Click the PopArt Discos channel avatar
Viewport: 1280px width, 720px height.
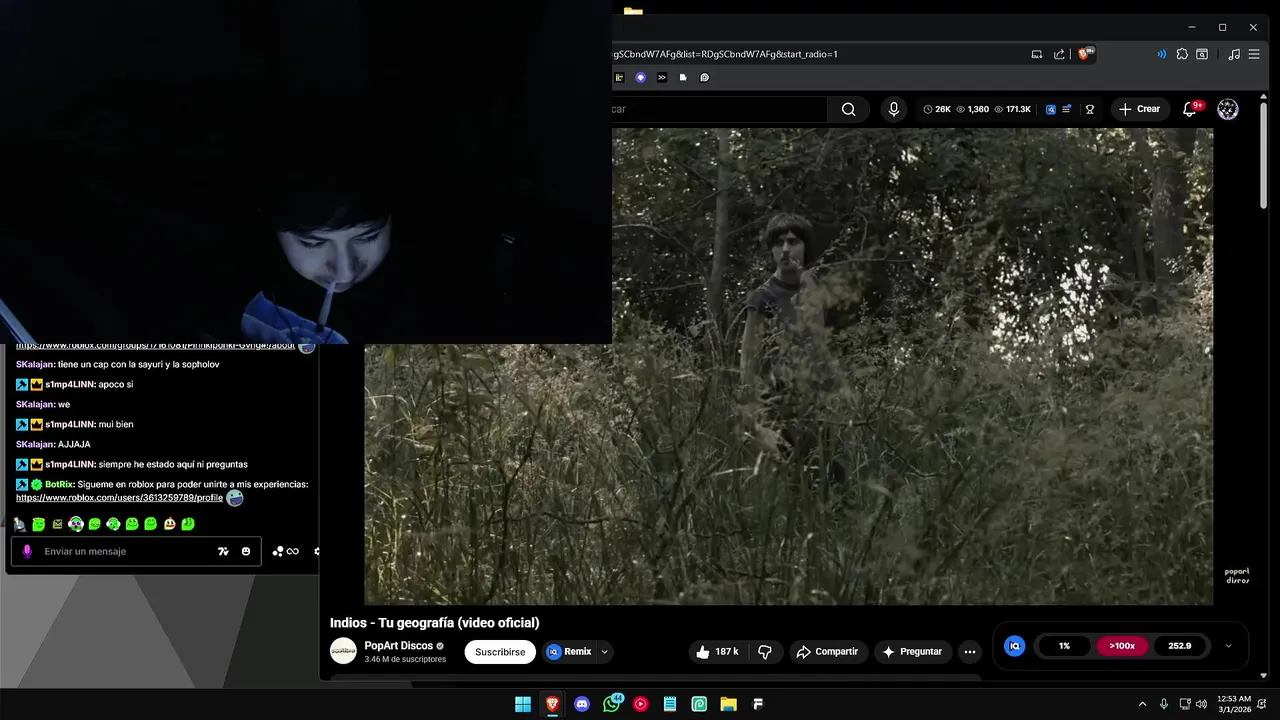[x=343, y=651]
